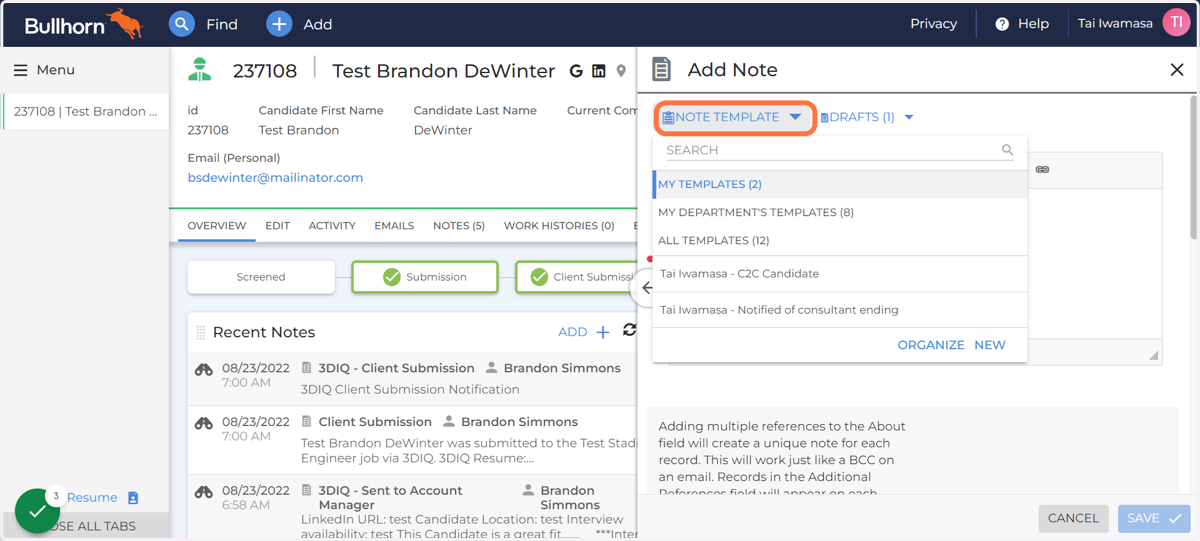The width and height of the screenshot is (1200, 541).
Task: Click the Resume link text
Action: 92,498
